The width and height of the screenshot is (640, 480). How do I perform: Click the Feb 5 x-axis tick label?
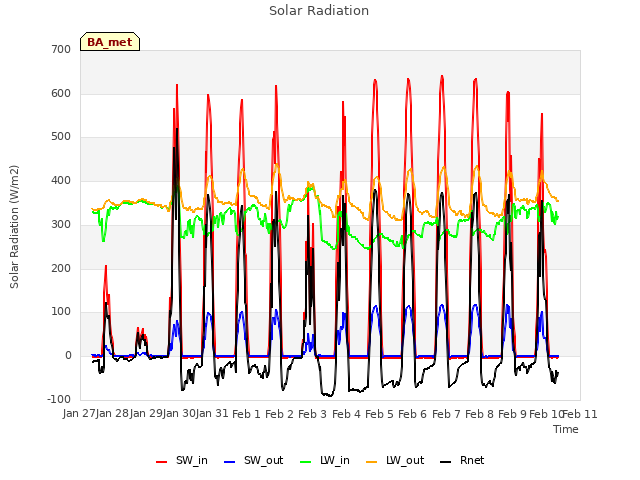click(379, 414)
